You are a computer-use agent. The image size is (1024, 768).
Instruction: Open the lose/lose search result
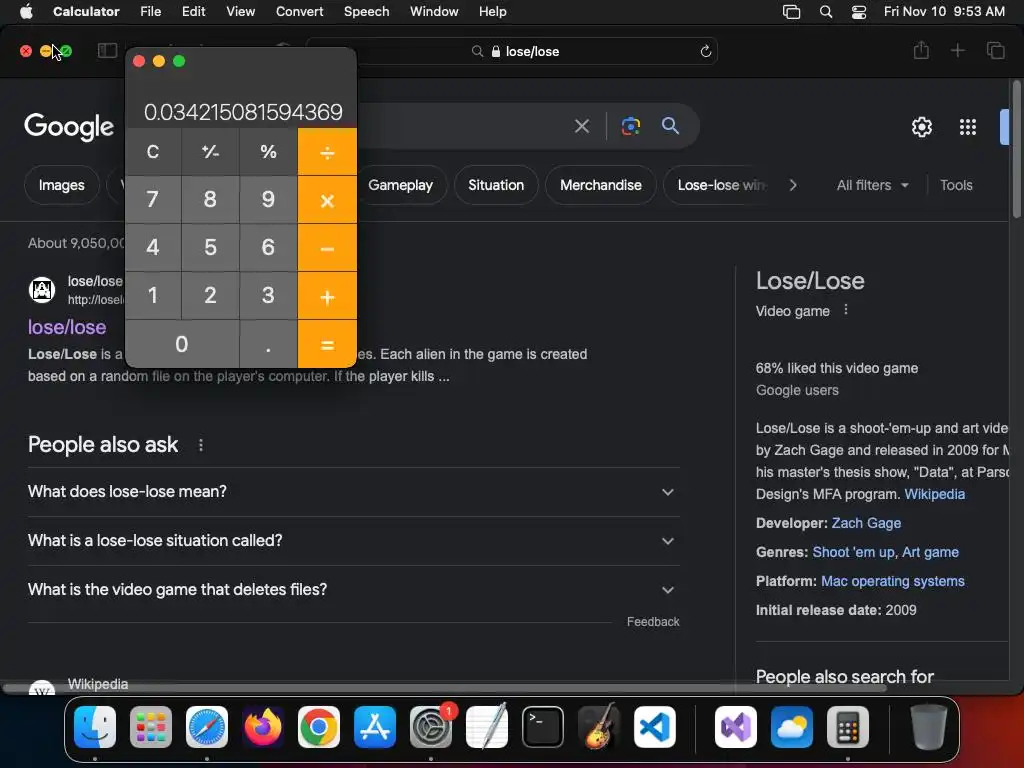coord(67,327)
